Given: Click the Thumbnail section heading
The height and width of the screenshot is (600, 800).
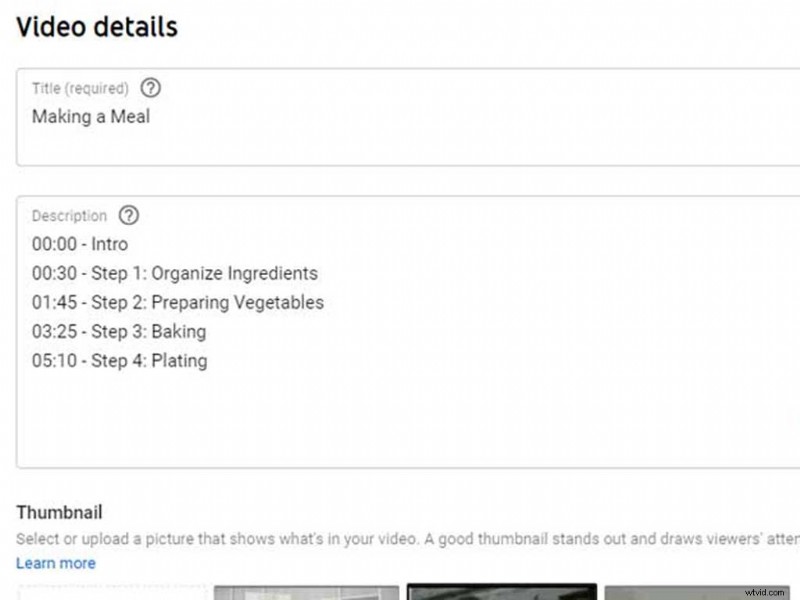Looking at the screenshot, I should click(x=59, y=513).
